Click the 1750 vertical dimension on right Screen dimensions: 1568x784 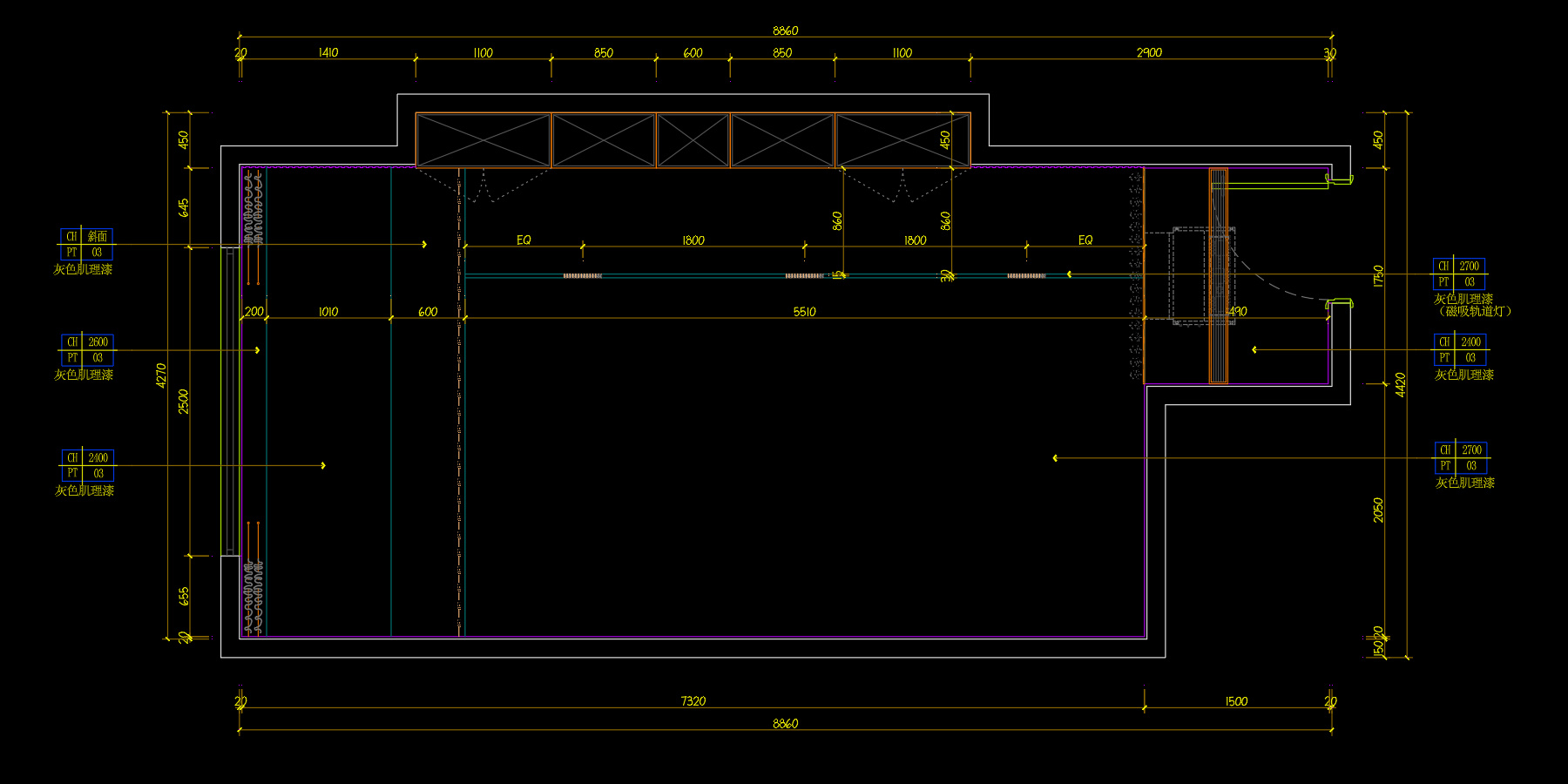pos(1378,276)
